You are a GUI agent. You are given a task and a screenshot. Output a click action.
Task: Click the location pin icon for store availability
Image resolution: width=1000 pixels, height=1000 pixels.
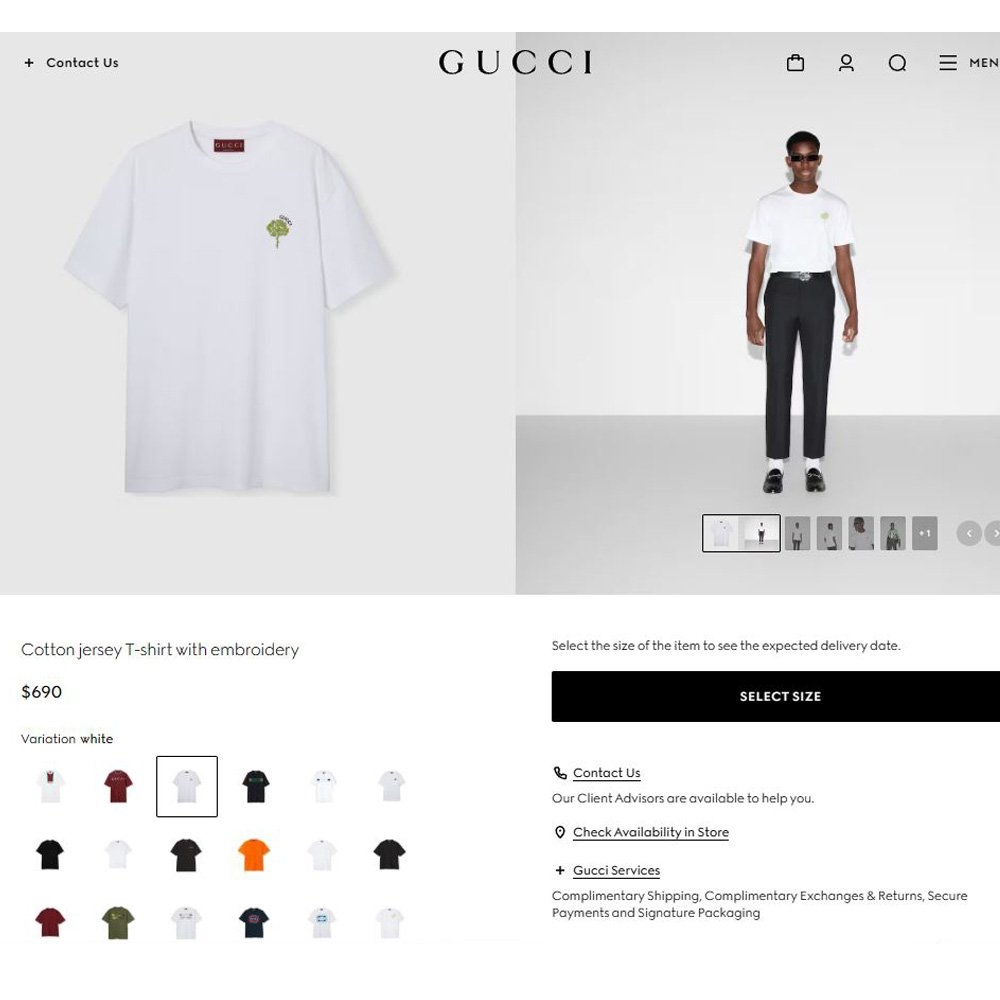(x=559, y=832)
